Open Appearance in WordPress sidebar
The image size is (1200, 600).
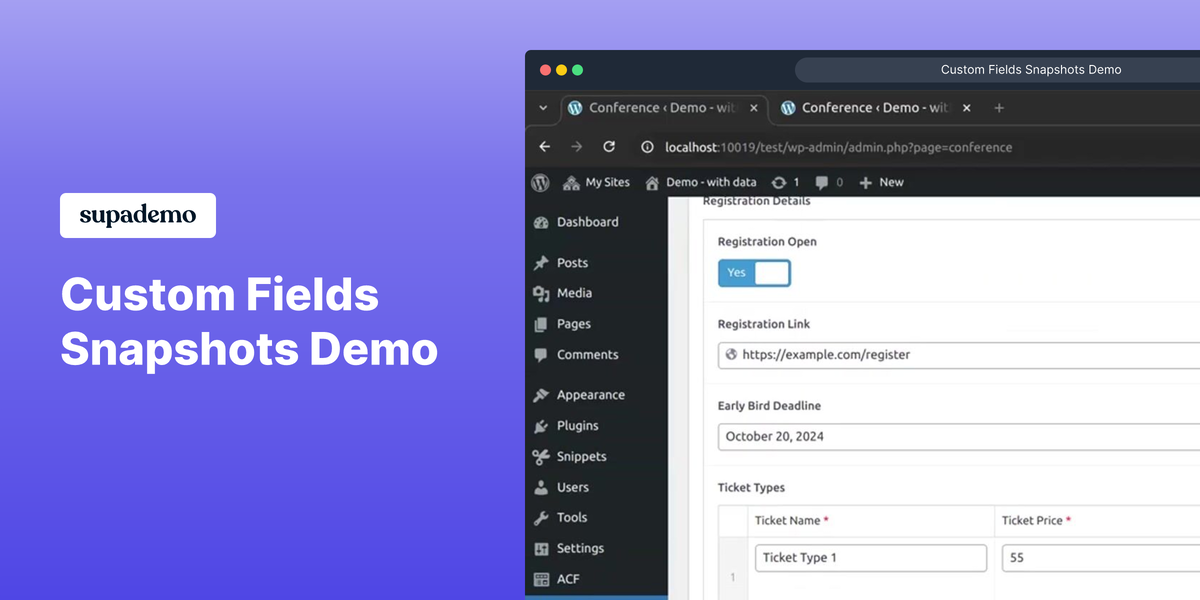pyautogui.click(x=596, y=395)
